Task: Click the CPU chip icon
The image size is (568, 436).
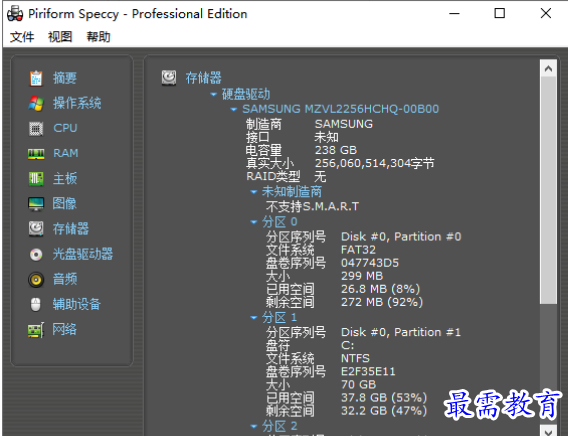Action: (x=36, y=128)
